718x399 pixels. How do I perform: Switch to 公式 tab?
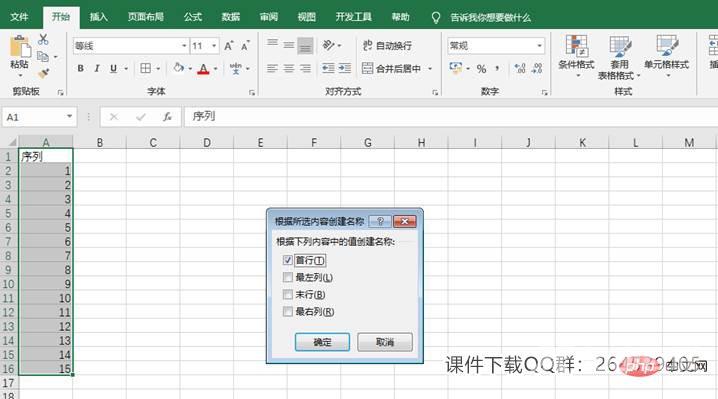click(x=192, y=17)
